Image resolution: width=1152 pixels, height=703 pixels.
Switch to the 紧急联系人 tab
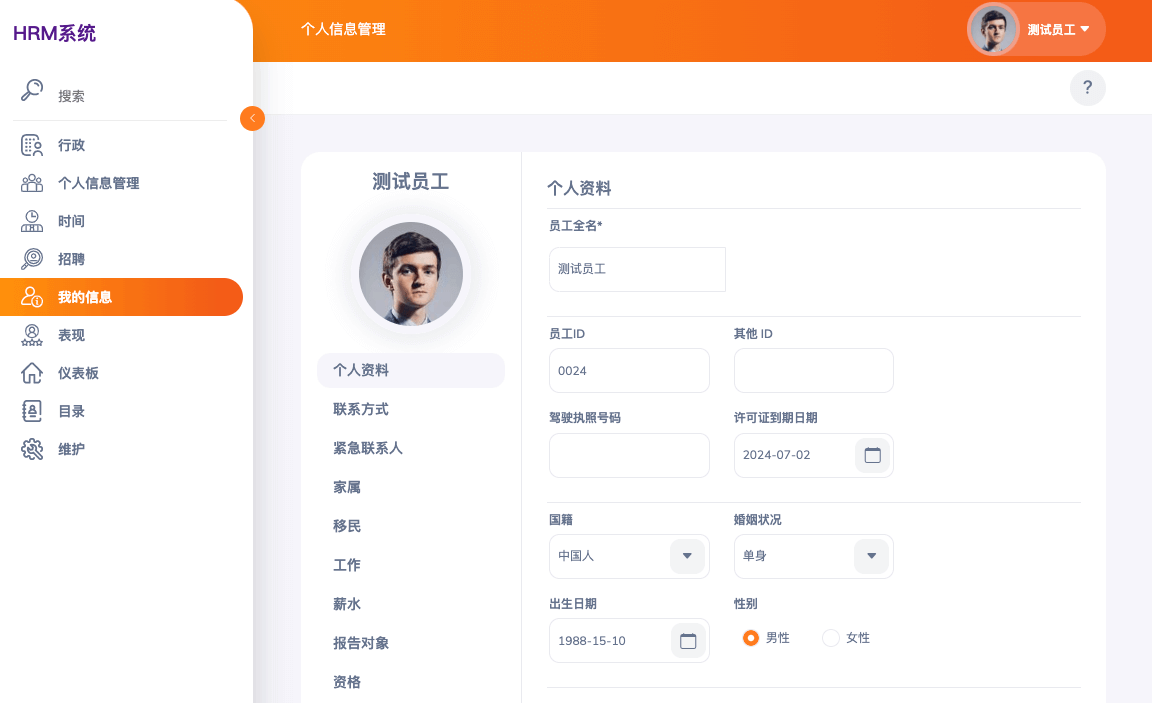[368, 448]
